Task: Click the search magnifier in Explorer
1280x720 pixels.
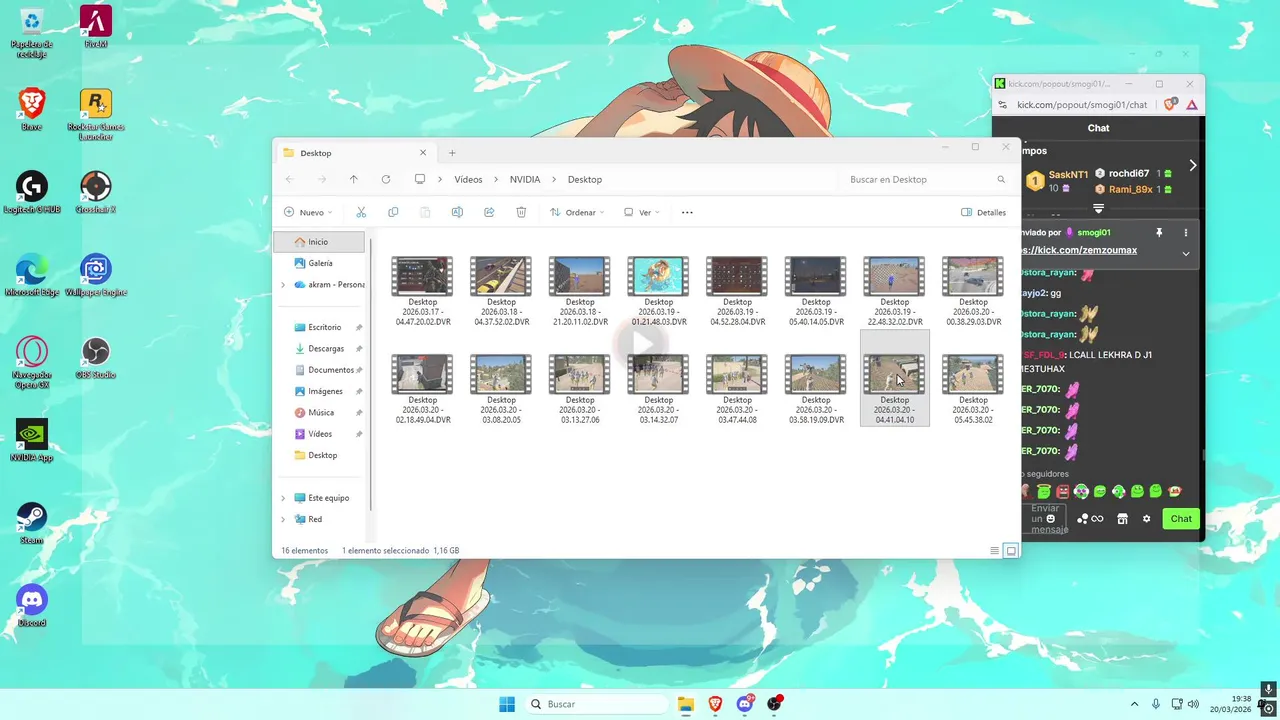Action: [1001, 179]
